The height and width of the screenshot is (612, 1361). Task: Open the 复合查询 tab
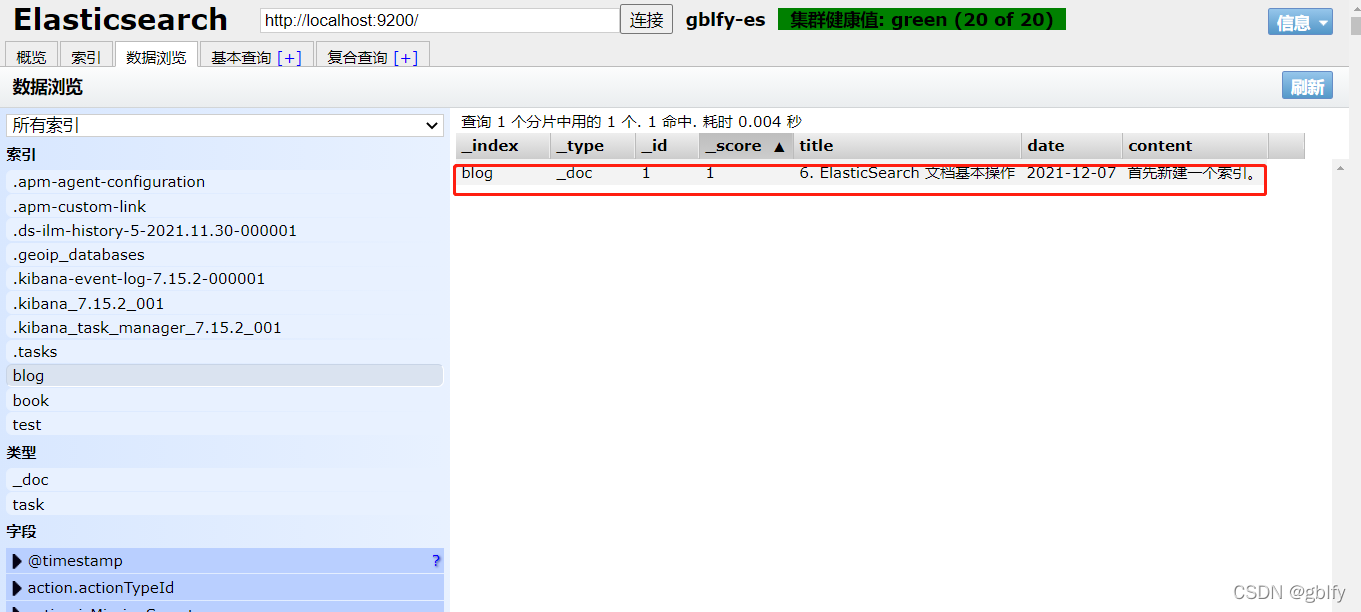point(358,58)
